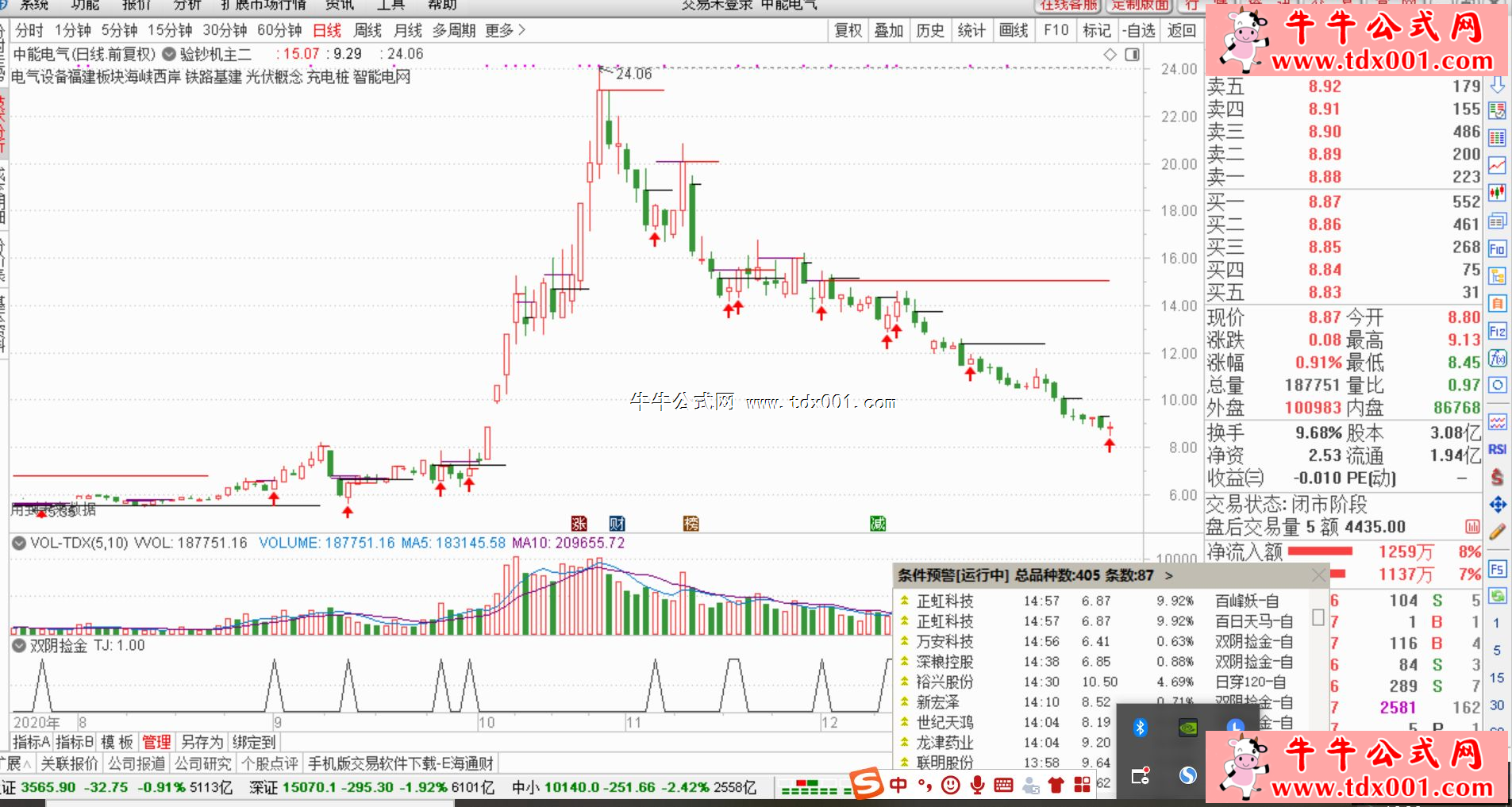Open the quote list icon with checkmark
1512x807 pixels.
1497,111
